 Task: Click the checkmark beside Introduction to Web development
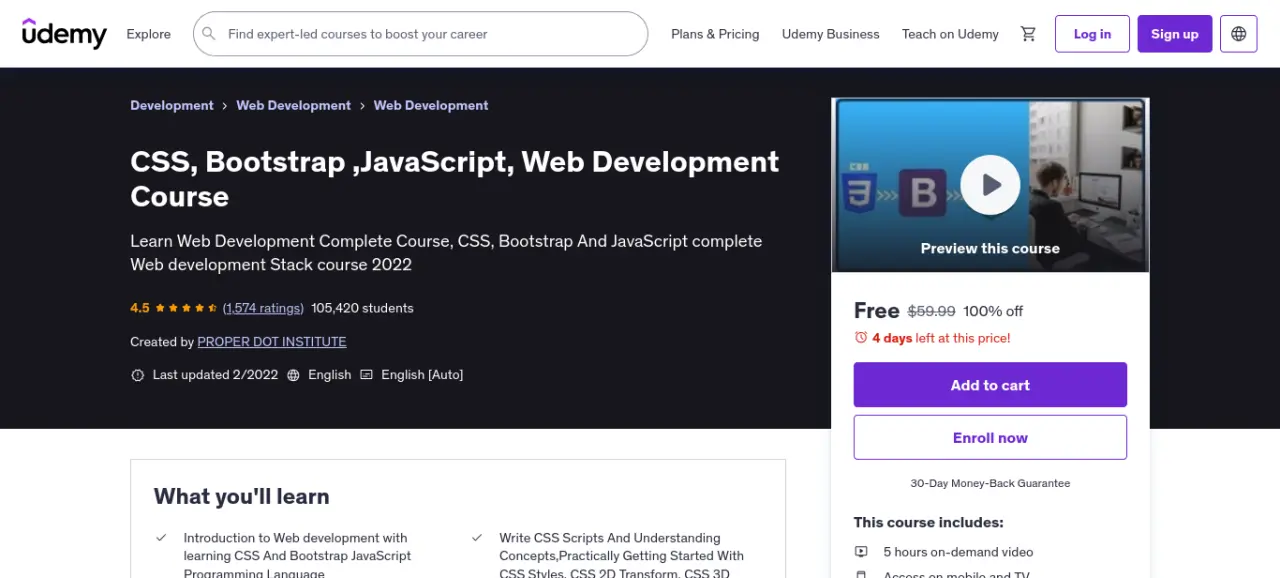point(161,538)
